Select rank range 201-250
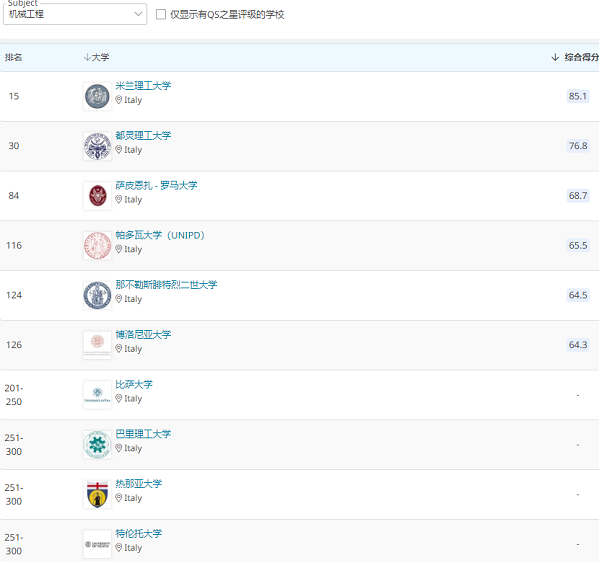Viewport: 599px width, 562px height. tap(14, 395)
